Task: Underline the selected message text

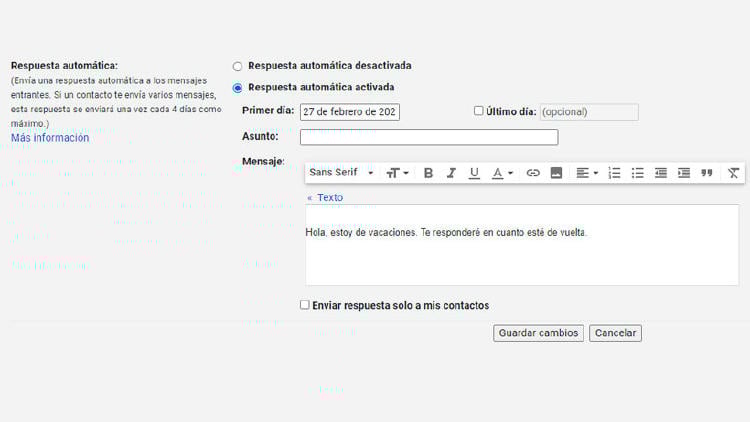Action: click(x=474, y=173)
